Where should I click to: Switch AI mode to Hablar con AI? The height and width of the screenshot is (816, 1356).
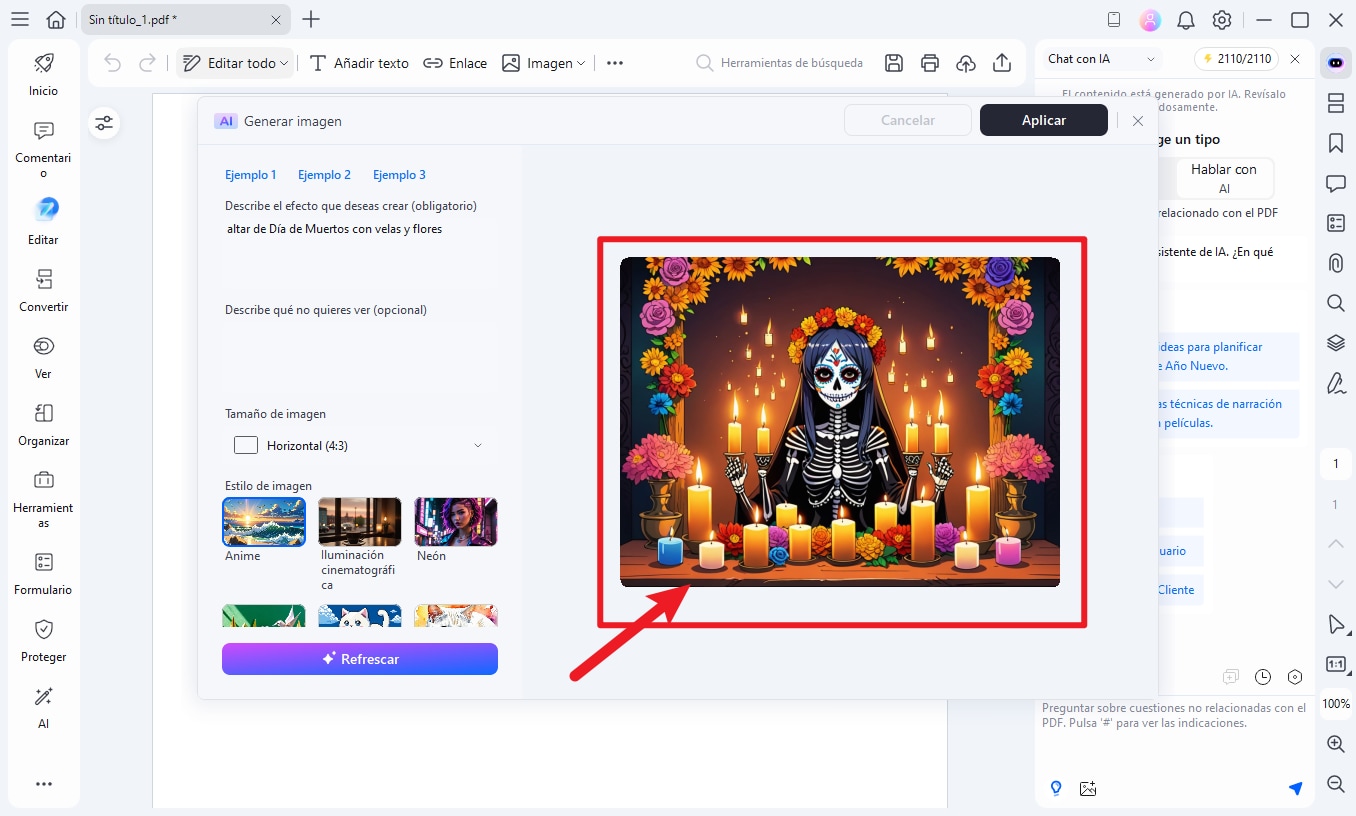pos(1224,177)
